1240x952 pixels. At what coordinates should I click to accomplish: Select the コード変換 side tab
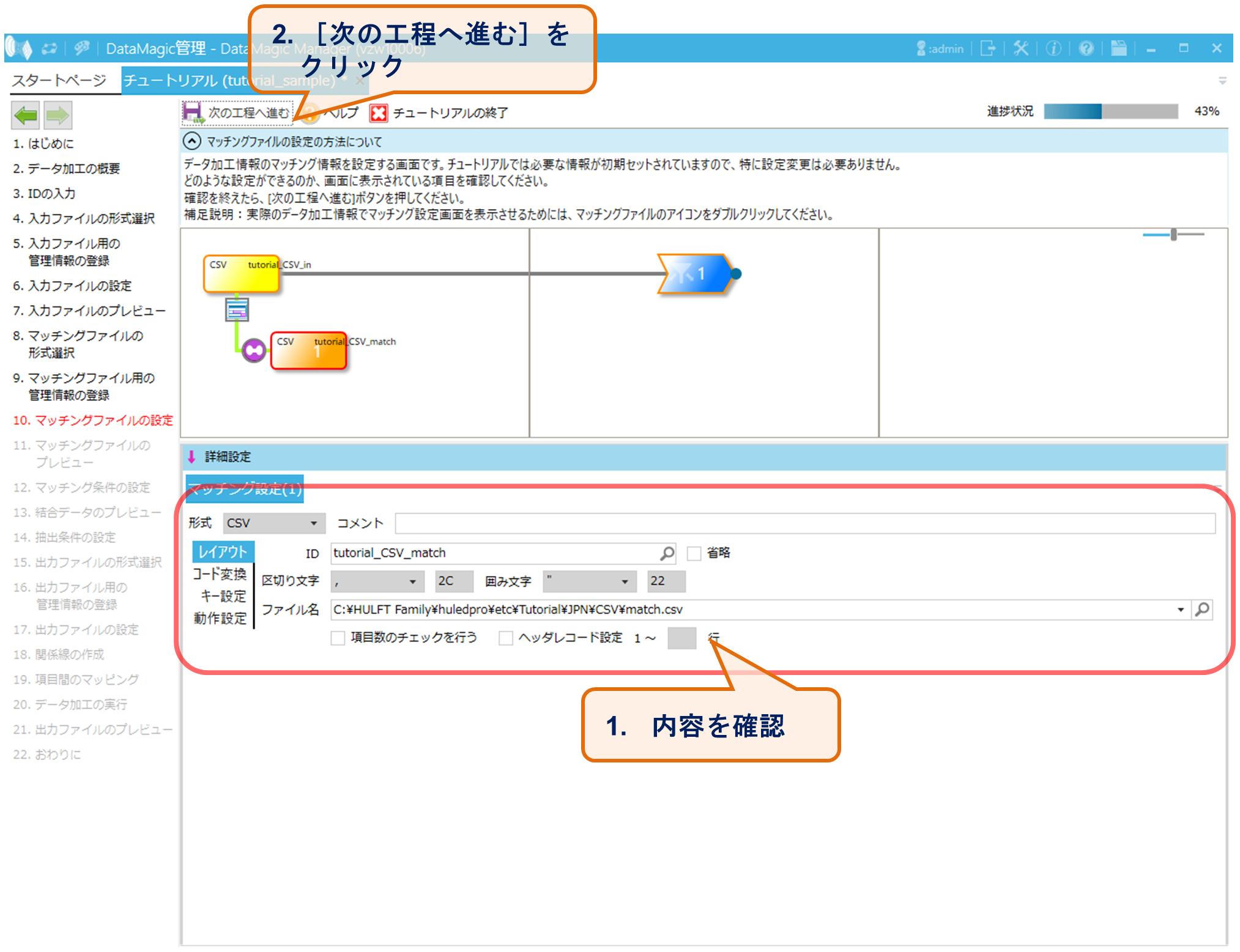(x=220, y=574)
